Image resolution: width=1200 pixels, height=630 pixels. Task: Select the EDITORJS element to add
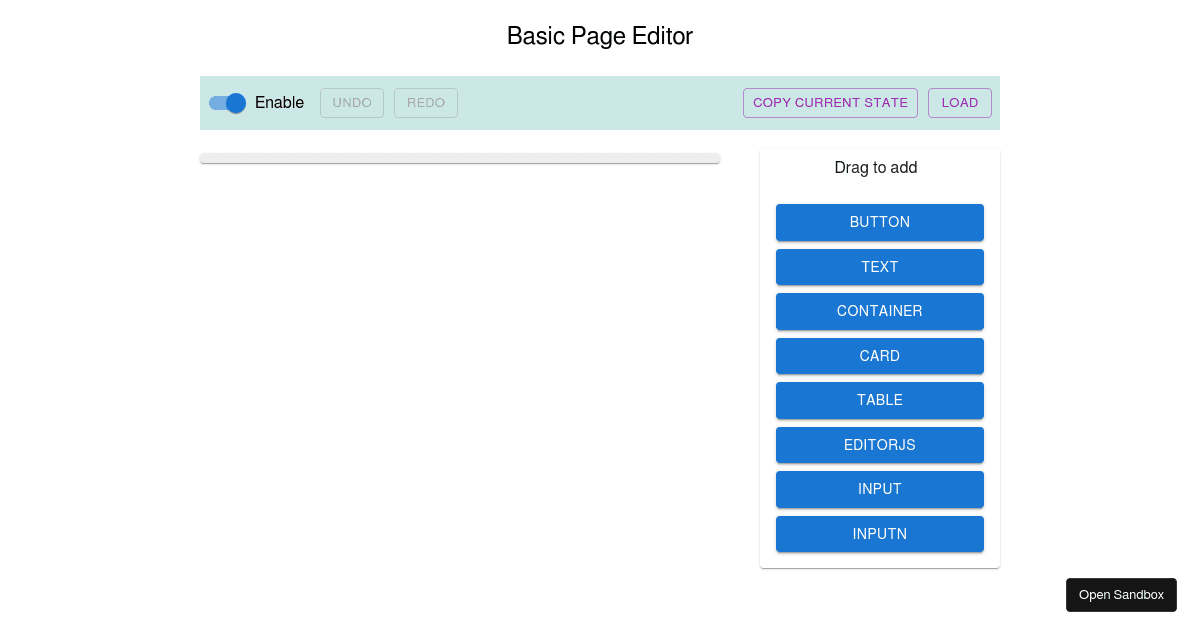880,445
